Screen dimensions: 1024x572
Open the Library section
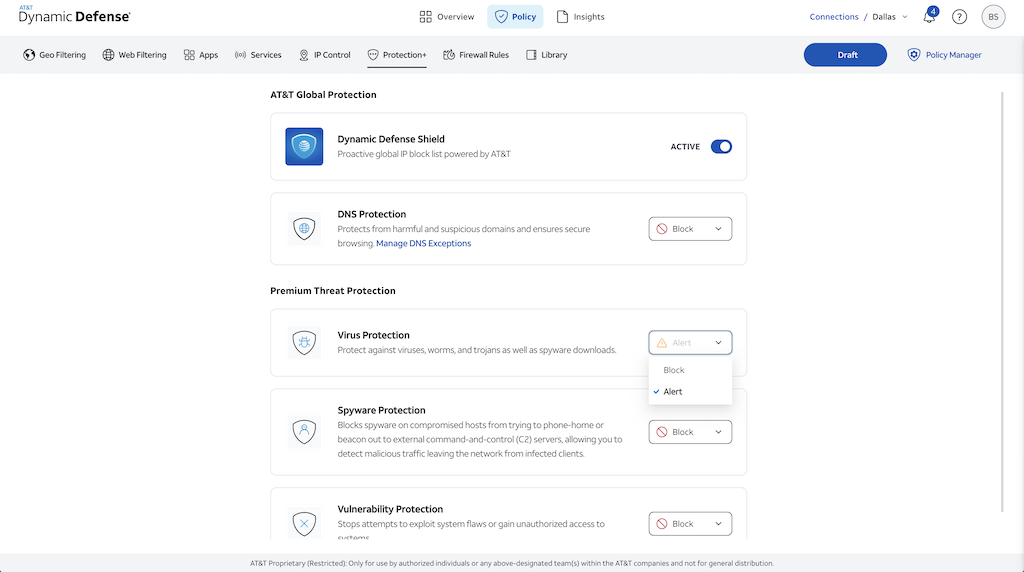547,55
